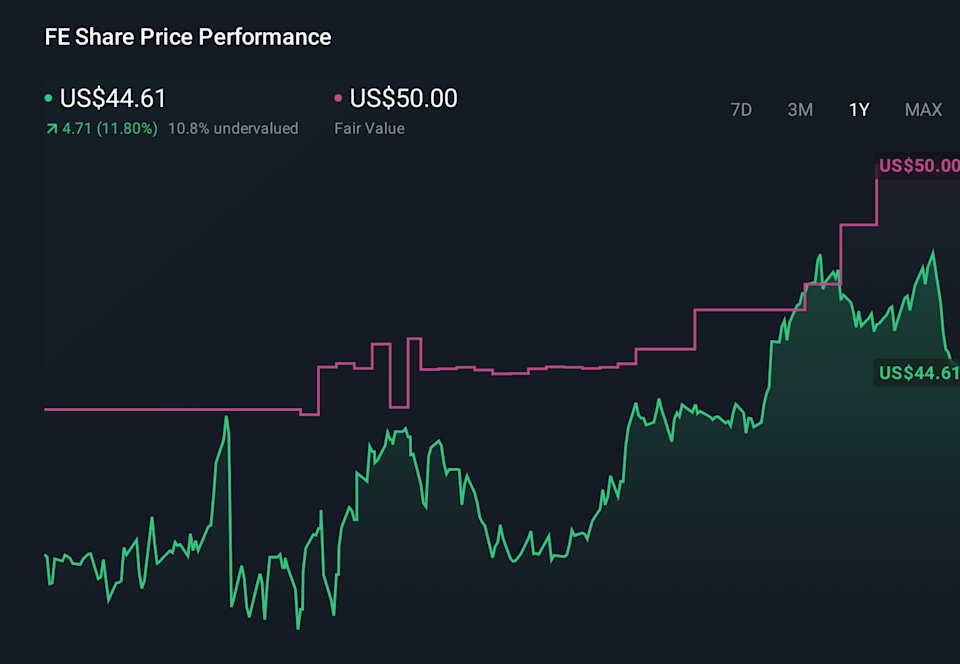Switch to the 3M time range
The image size is (960, 664).
800,110
